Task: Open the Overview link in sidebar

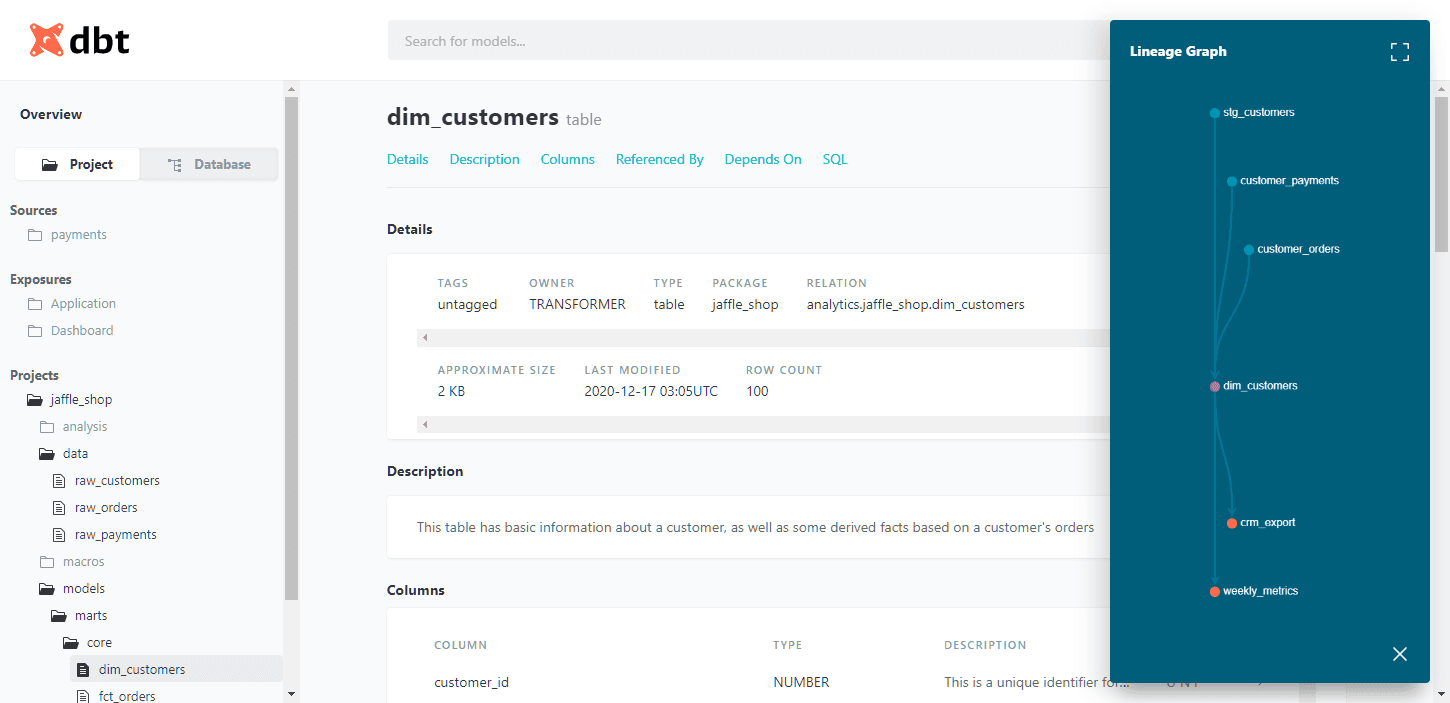Action: pos(51,115)
